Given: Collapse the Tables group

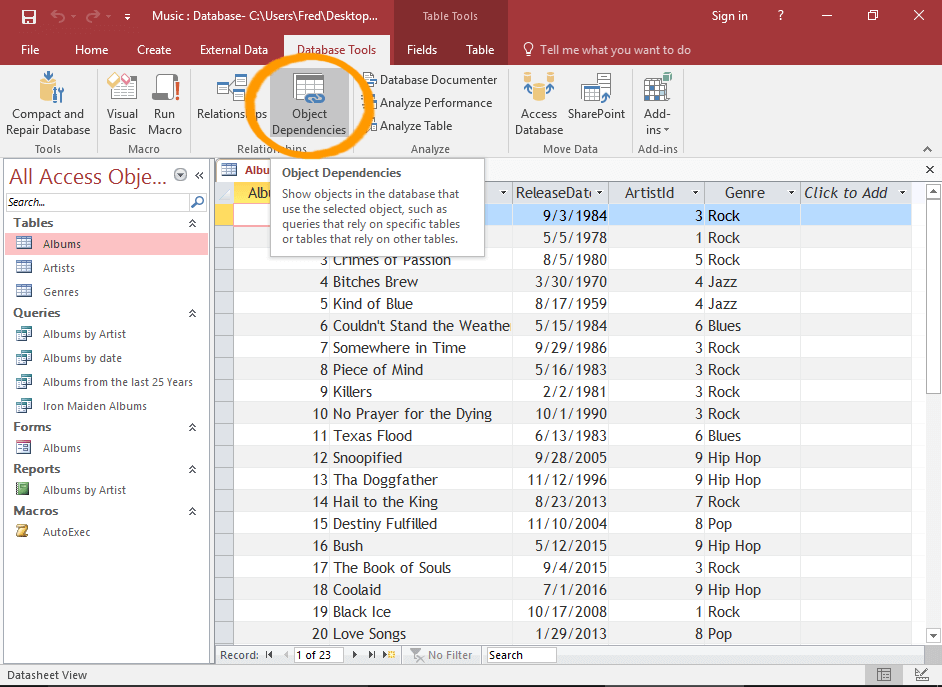Looking at the screenshot, I should click(192, 223).
